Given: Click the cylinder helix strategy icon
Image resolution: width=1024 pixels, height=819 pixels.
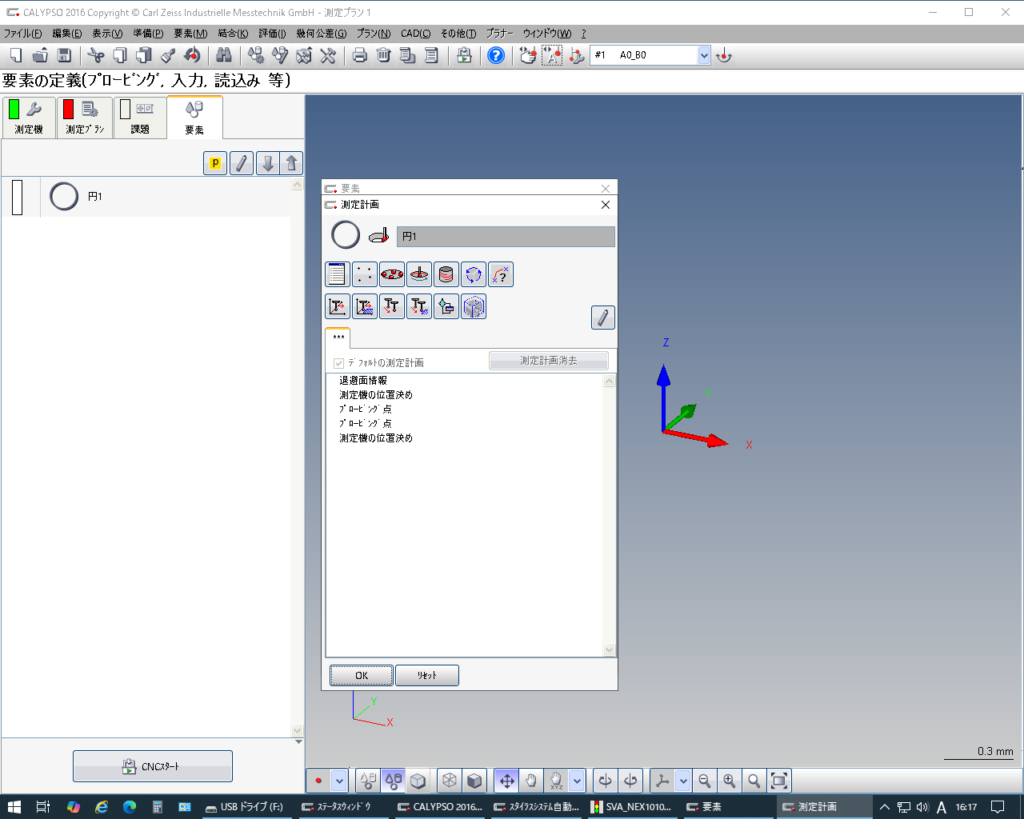Looking at the screenshot, I should (447, 275).
